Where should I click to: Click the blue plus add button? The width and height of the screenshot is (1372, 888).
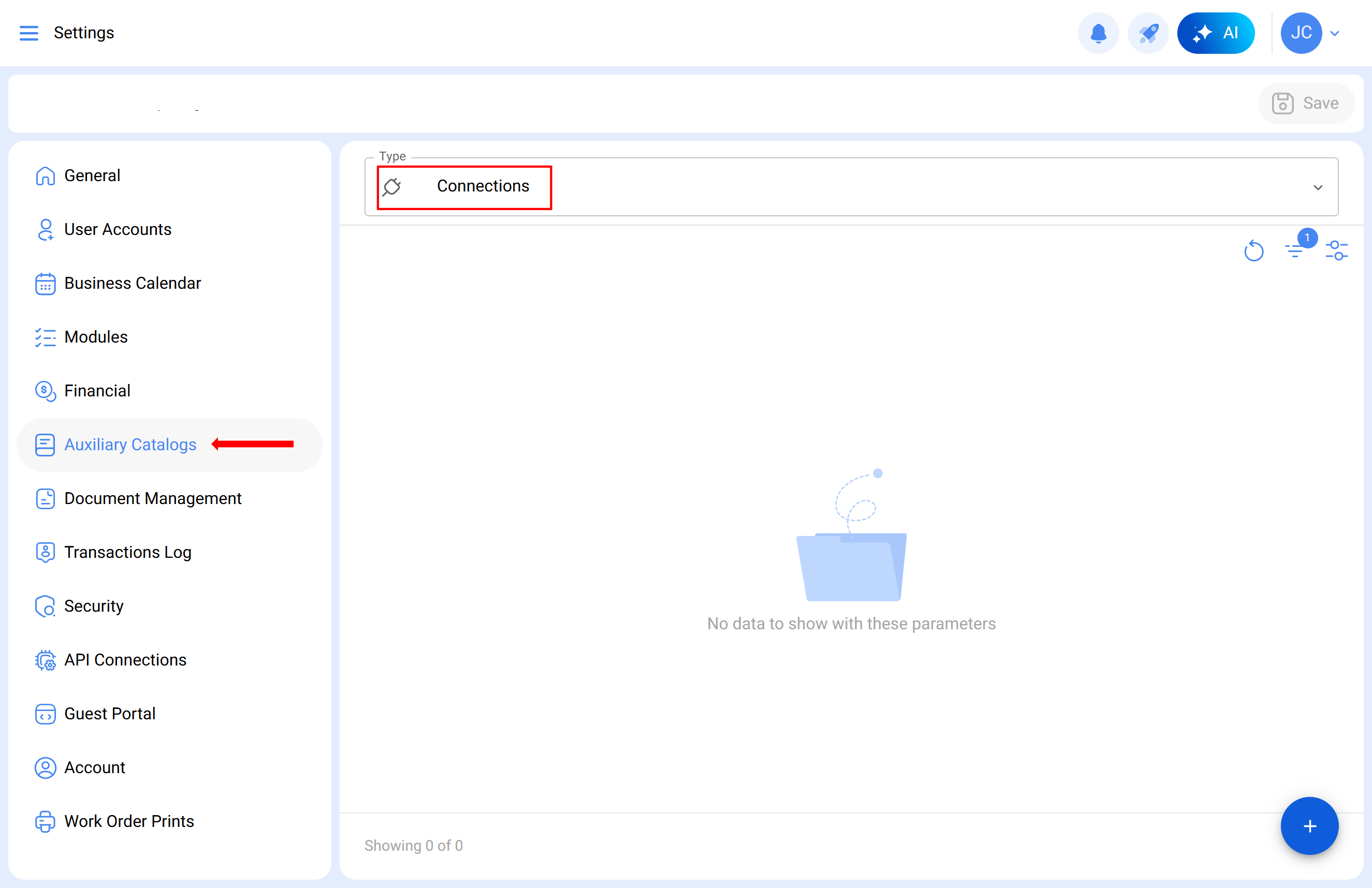pyautogui.click(x=1309, y=826)
